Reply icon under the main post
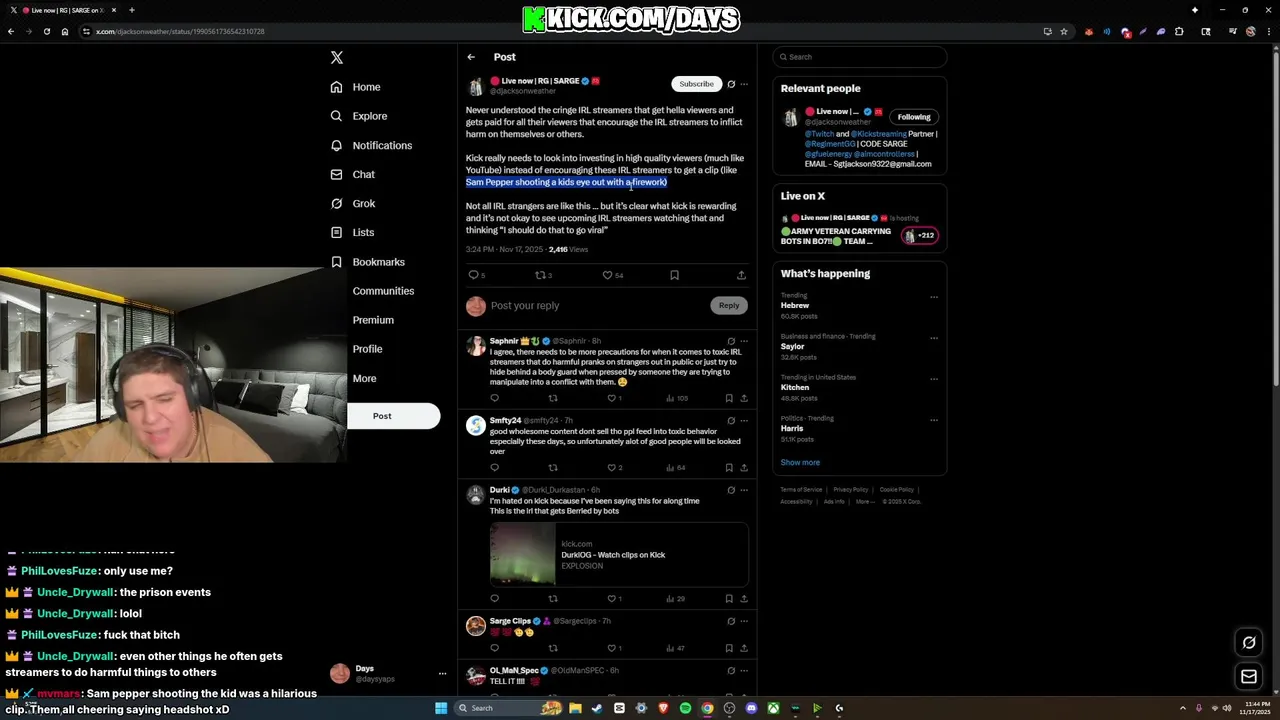The height and width of the screenshot is (720, 1280). (x=474, y=275)
